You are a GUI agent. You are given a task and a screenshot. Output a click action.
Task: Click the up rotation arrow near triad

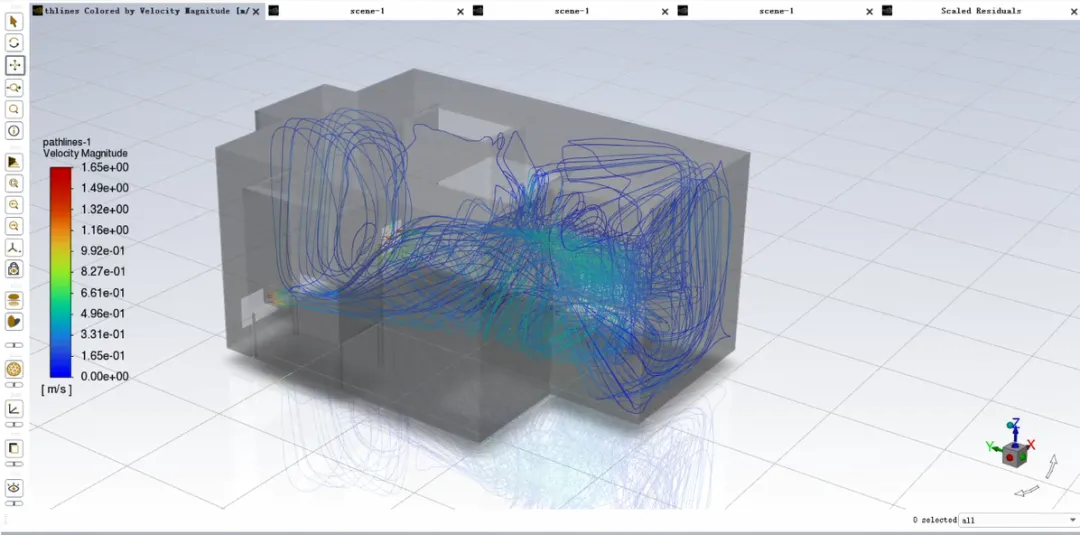point(1052,464)
